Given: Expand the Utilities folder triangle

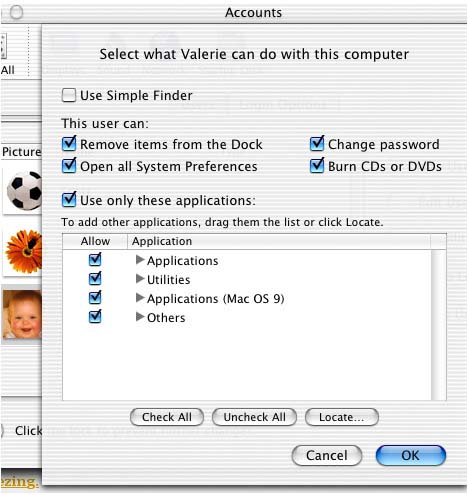Looking at the screenshot, I should click(140, 279).
